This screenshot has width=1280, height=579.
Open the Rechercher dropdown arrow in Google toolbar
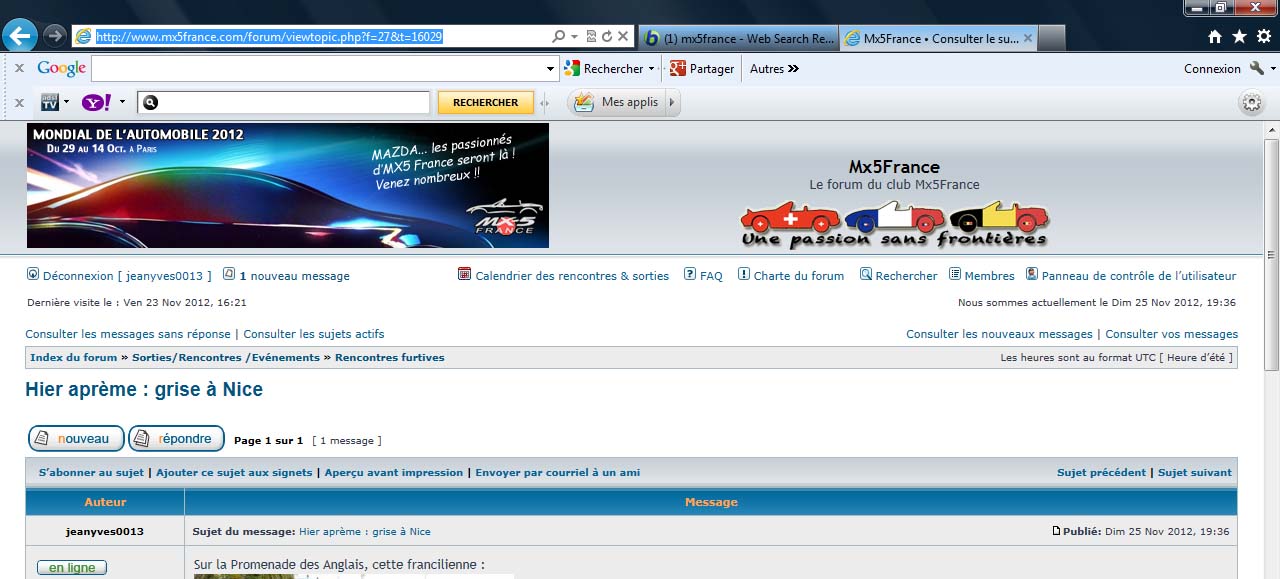point(651,69)
